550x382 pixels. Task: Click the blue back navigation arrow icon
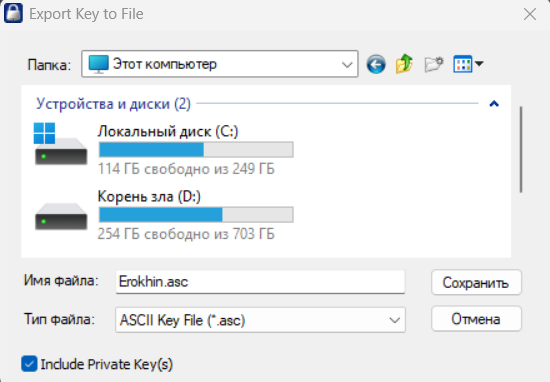[376, 64]
